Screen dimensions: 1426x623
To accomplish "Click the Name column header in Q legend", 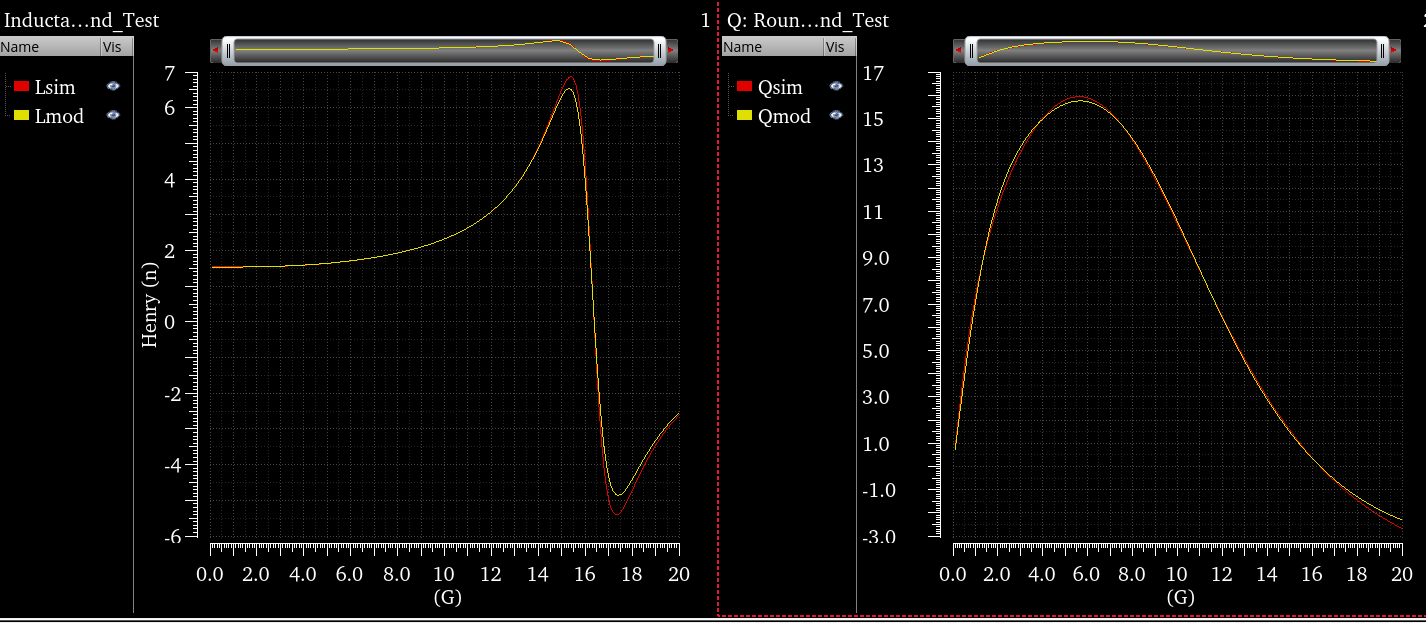I will [772, 47].
